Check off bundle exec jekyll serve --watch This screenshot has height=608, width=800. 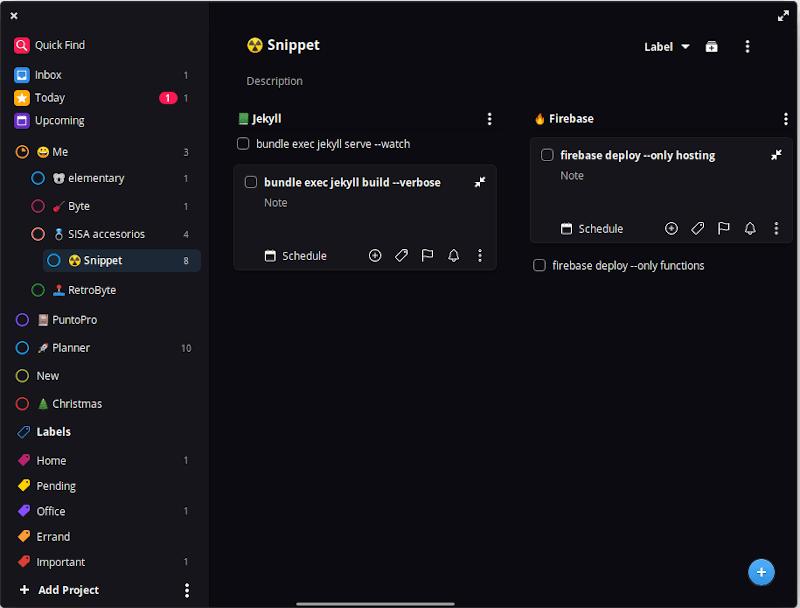point(243,144)
